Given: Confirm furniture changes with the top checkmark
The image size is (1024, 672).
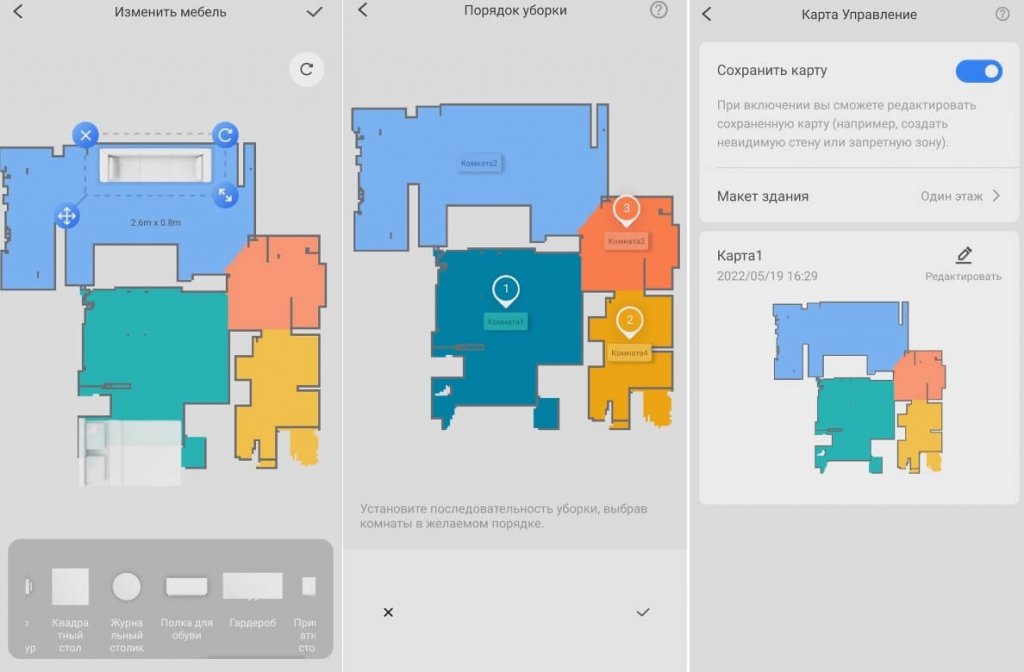Looking at the screenshot, I should point(315,12).
